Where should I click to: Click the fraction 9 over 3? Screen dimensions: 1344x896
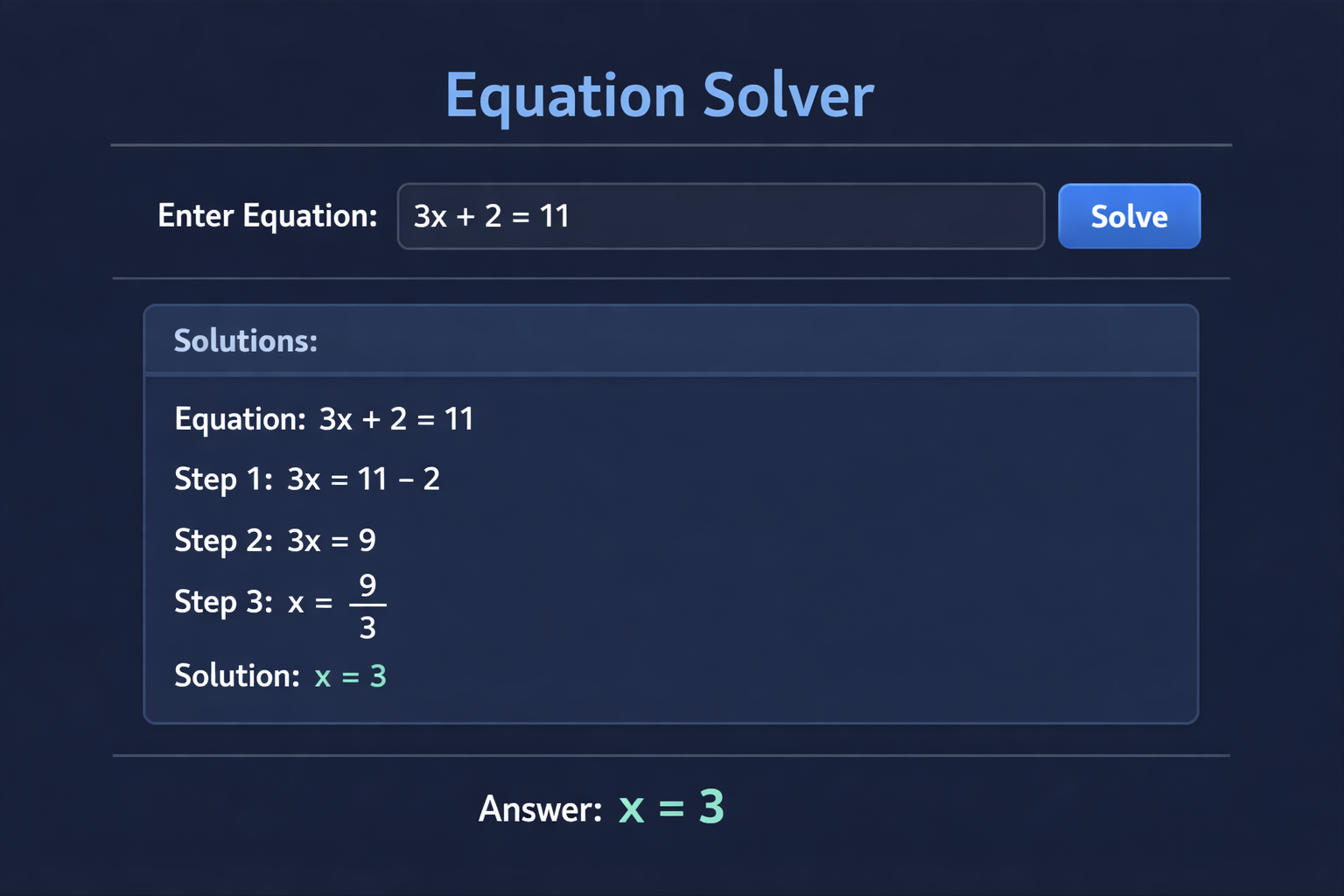pos(367,605)
